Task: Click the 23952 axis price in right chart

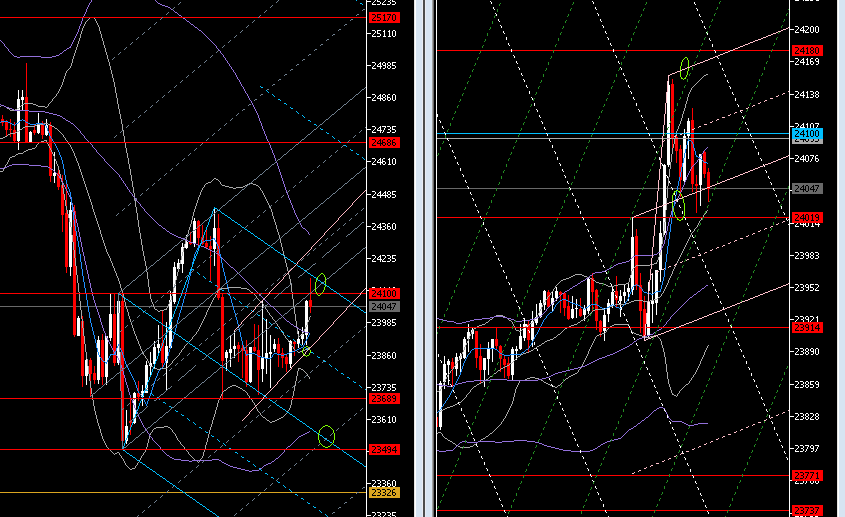Action: click(x=807, y=287)
